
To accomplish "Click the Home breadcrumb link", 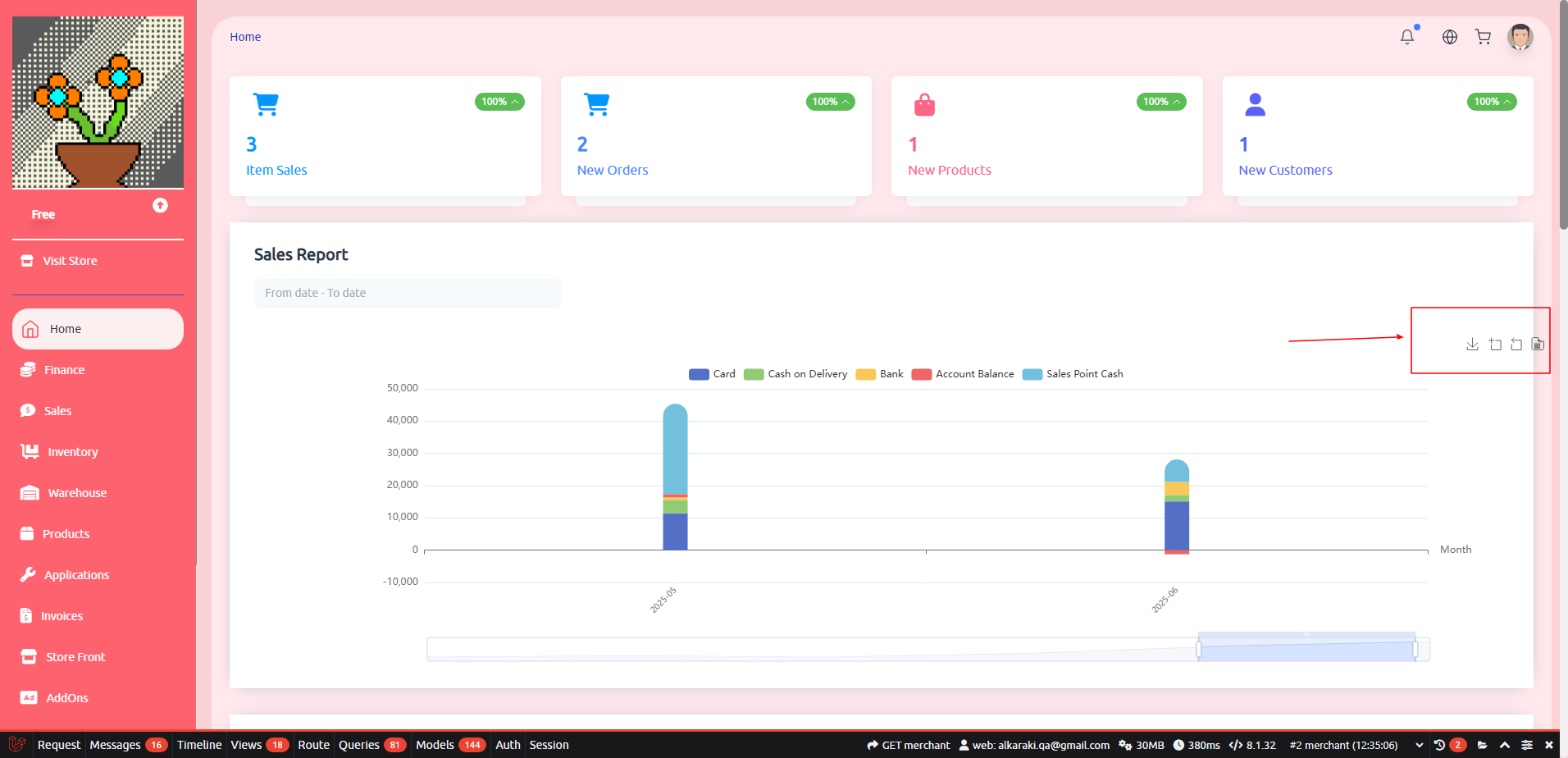I will [x=245, y=37].
